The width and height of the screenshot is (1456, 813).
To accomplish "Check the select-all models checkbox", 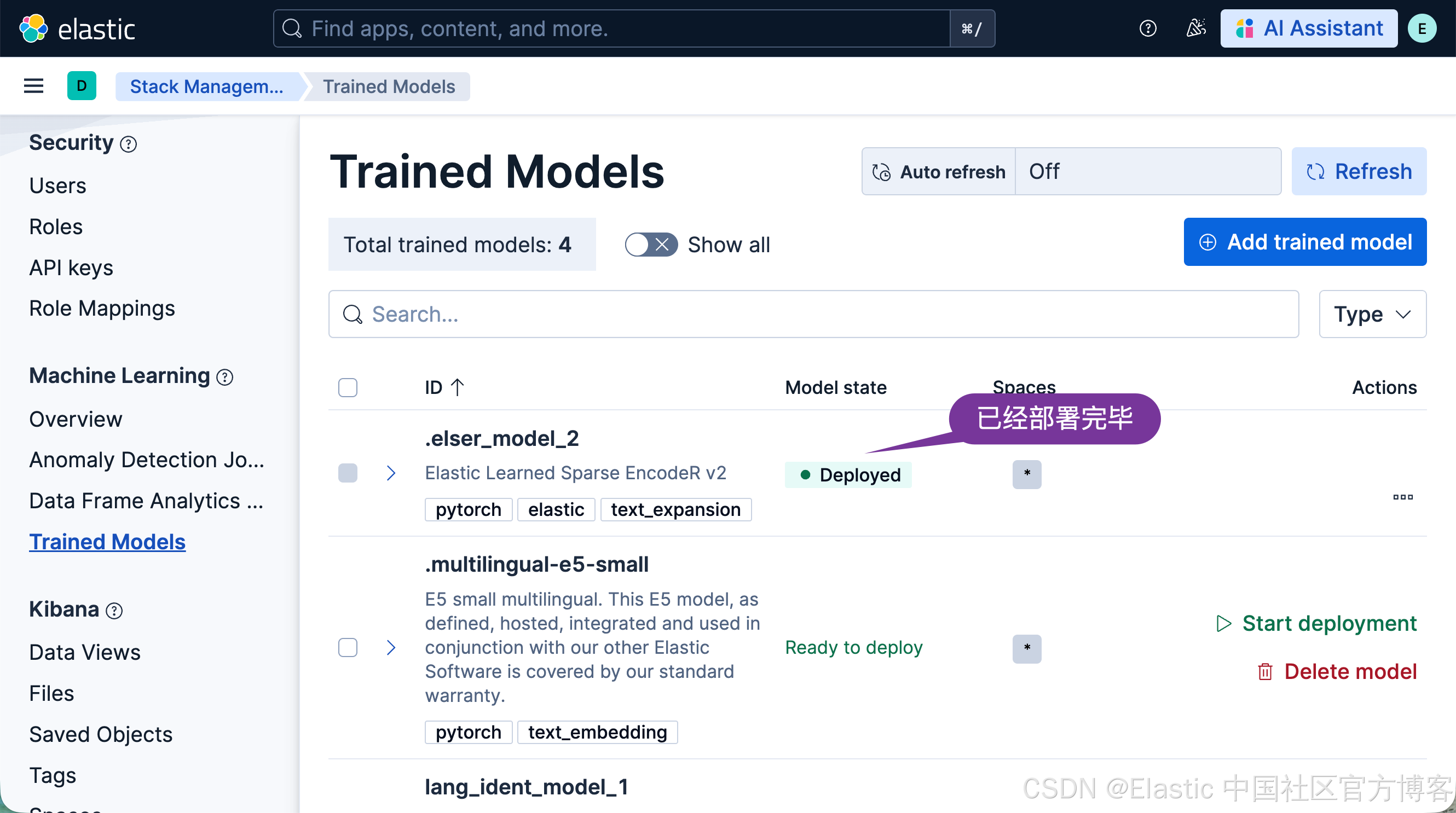I will point(348,387).
